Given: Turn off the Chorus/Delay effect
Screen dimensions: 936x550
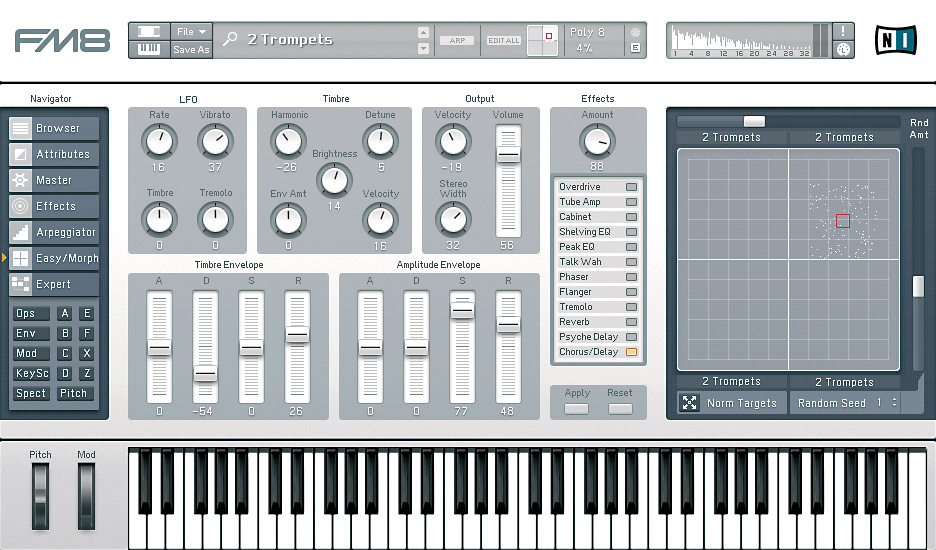Looking at the screenshot, I should (x=631, y=352).
